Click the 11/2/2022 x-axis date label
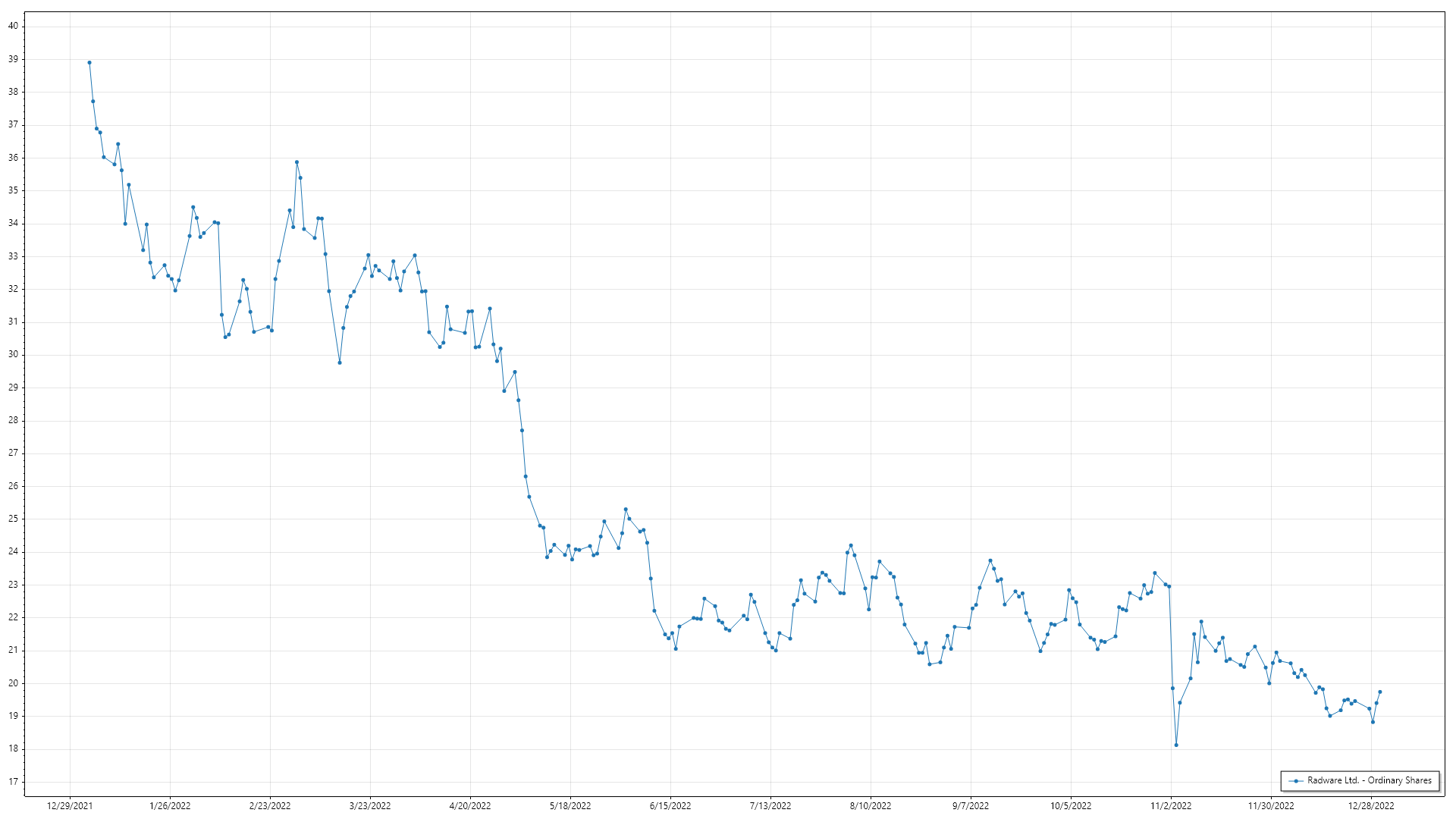Screen dimensions: 1456x819 click(x=1171, y=806)
